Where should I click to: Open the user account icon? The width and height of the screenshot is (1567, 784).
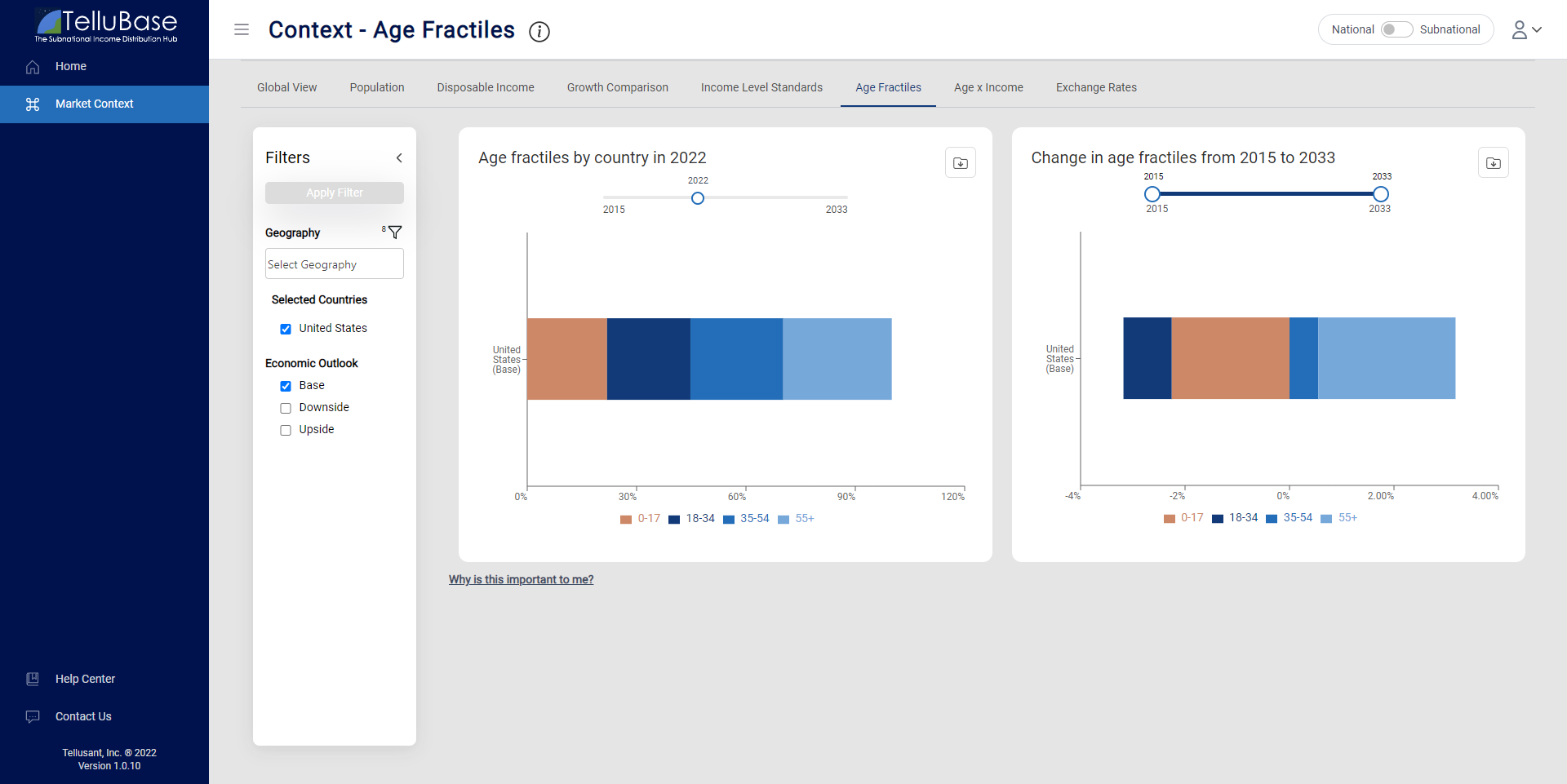pos(1520,29)
